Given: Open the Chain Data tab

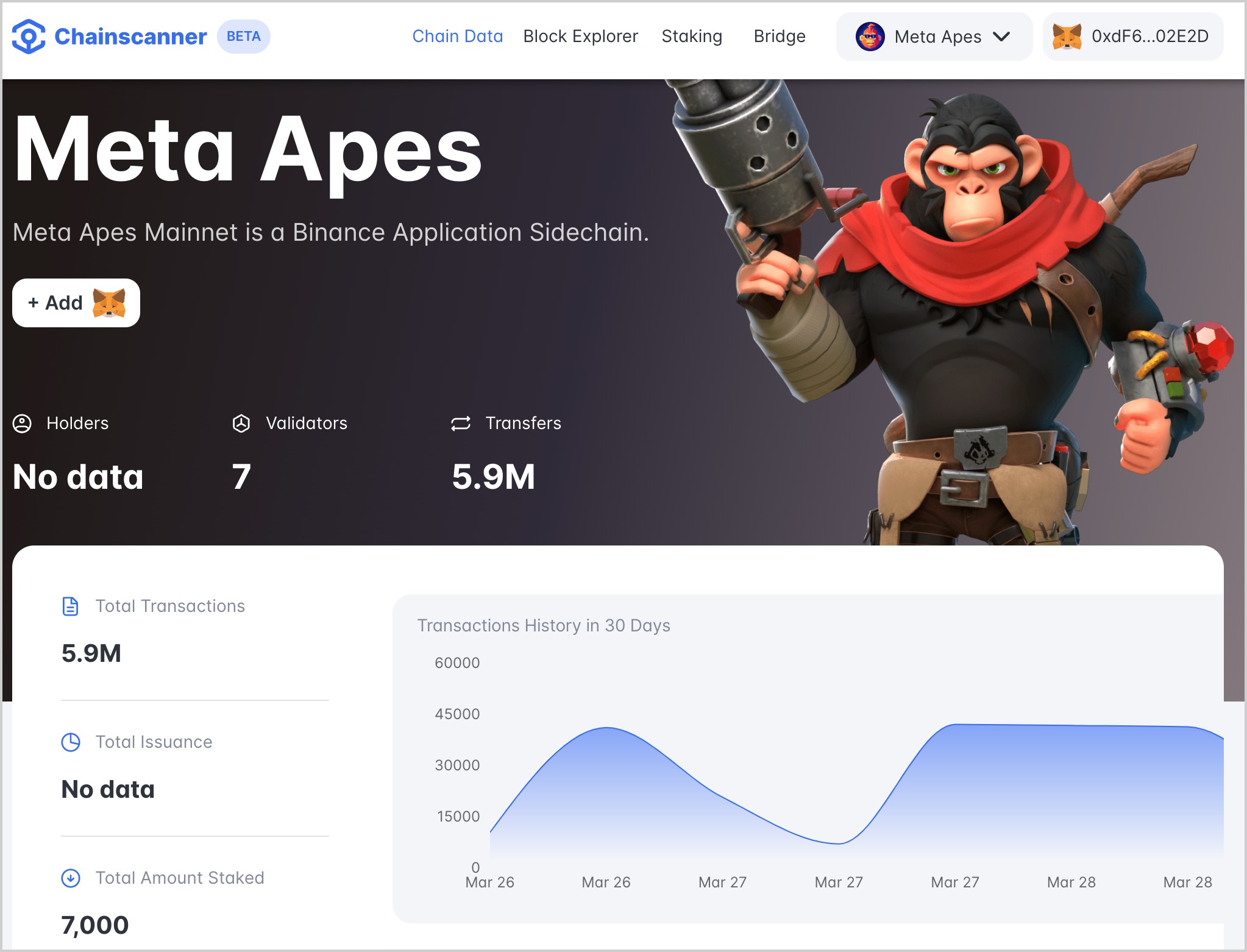Looking at the screenshot, I should coord(458,37).
